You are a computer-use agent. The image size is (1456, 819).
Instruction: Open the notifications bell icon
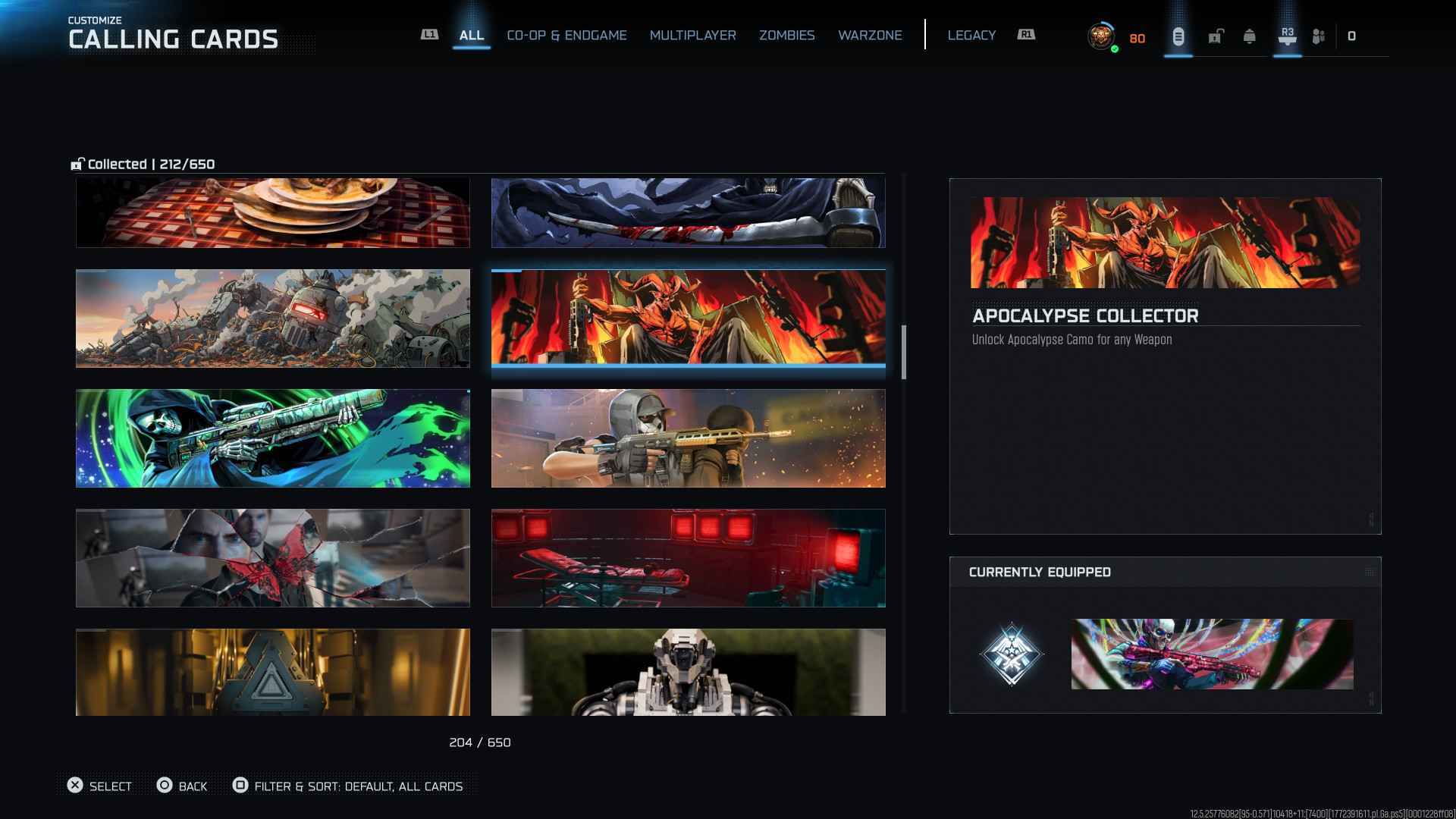point(1249,36)
